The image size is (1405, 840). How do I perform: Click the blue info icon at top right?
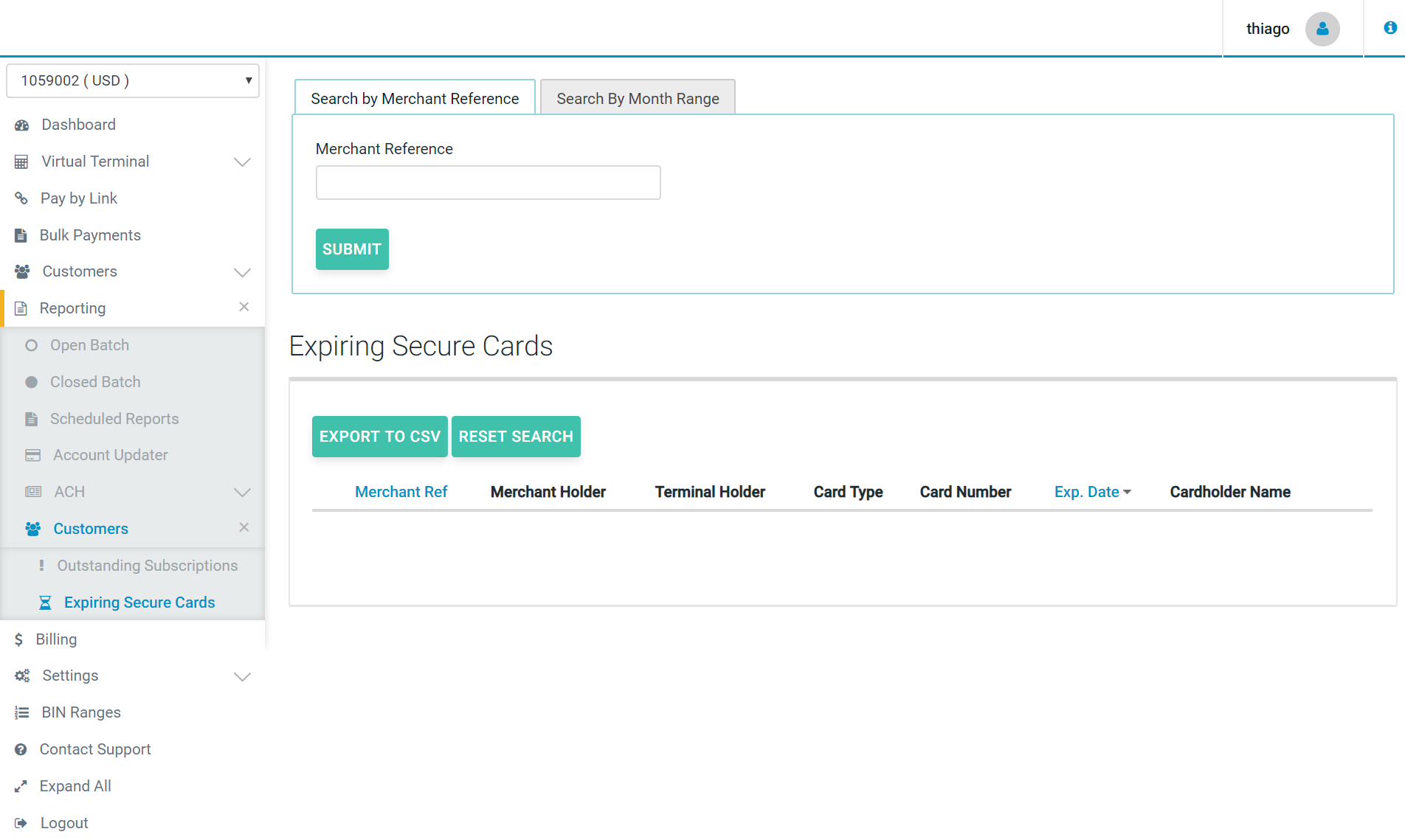(1390, 28)
